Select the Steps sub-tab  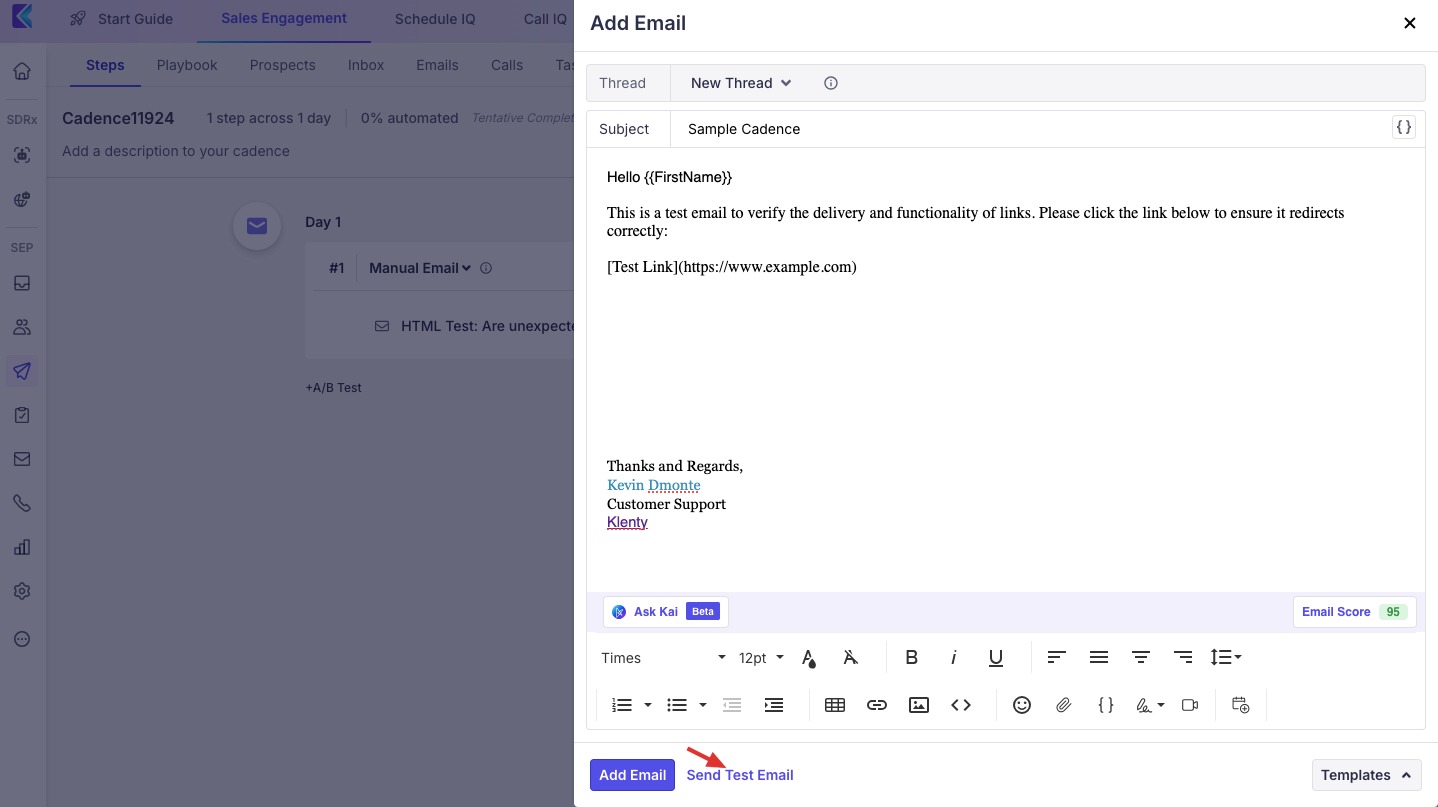pyautogui.click(x=105, y=65)
